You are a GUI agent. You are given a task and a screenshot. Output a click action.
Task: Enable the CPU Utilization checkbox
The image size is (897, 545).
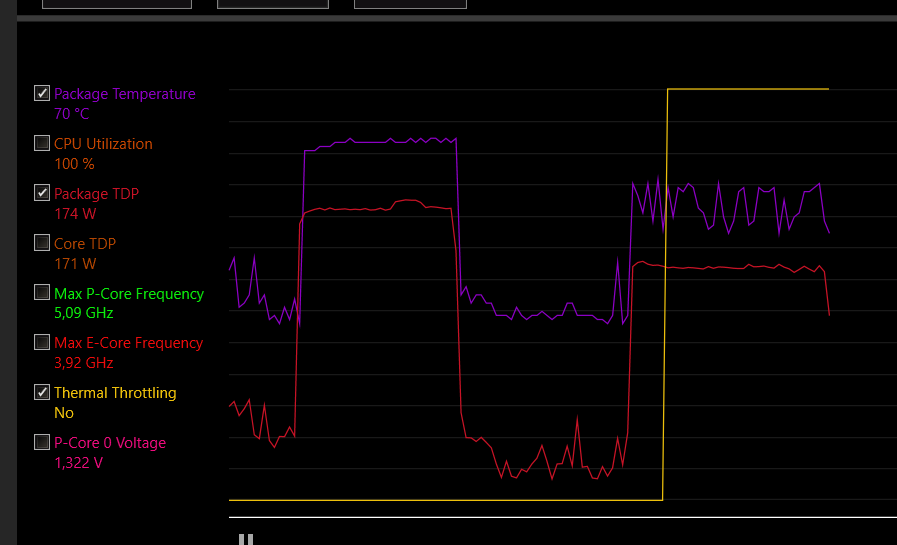click(x=42, y=143)
